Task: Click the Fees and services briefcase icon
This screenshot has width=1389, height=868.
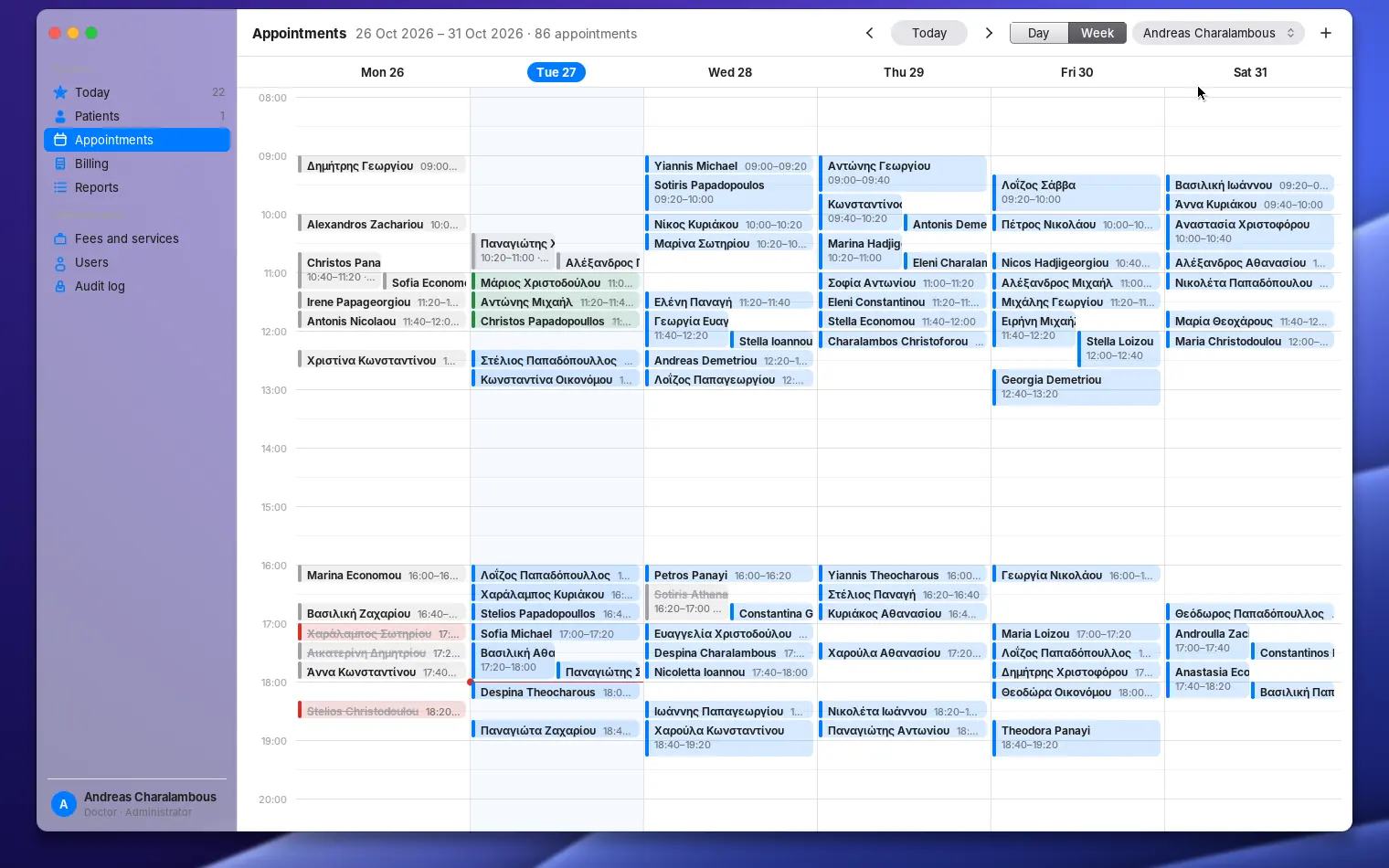Action: point(60,238)
